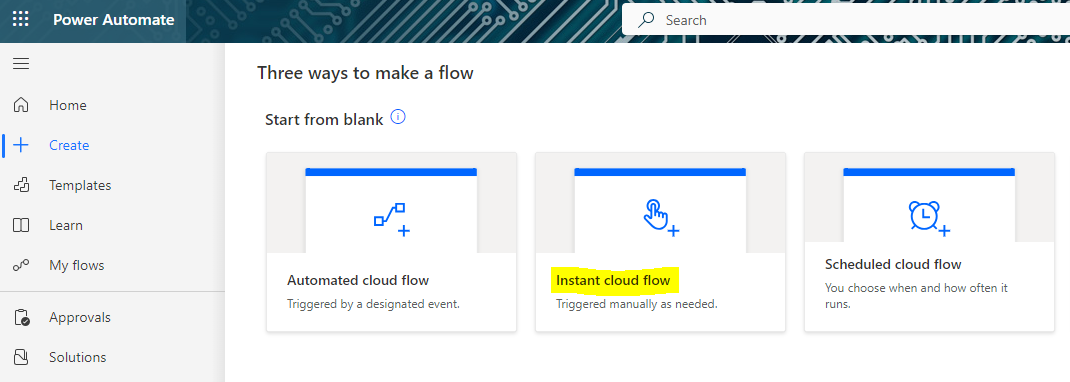The height and width of the screenshot is (382, 1070).
Task: Click the My flows connector icon
Action: (21, 265)
